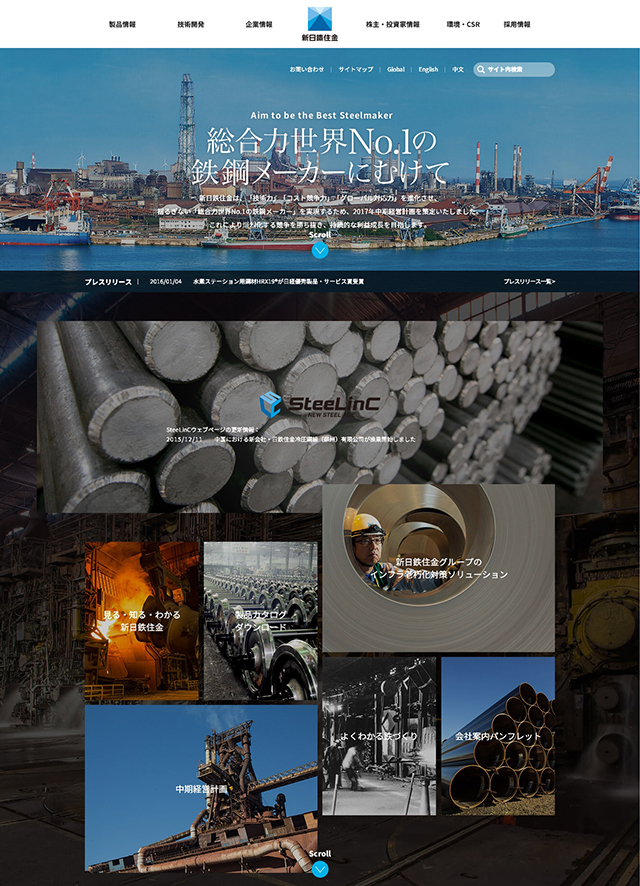Open the 製品情報 menu

click(x=122, y=23)
